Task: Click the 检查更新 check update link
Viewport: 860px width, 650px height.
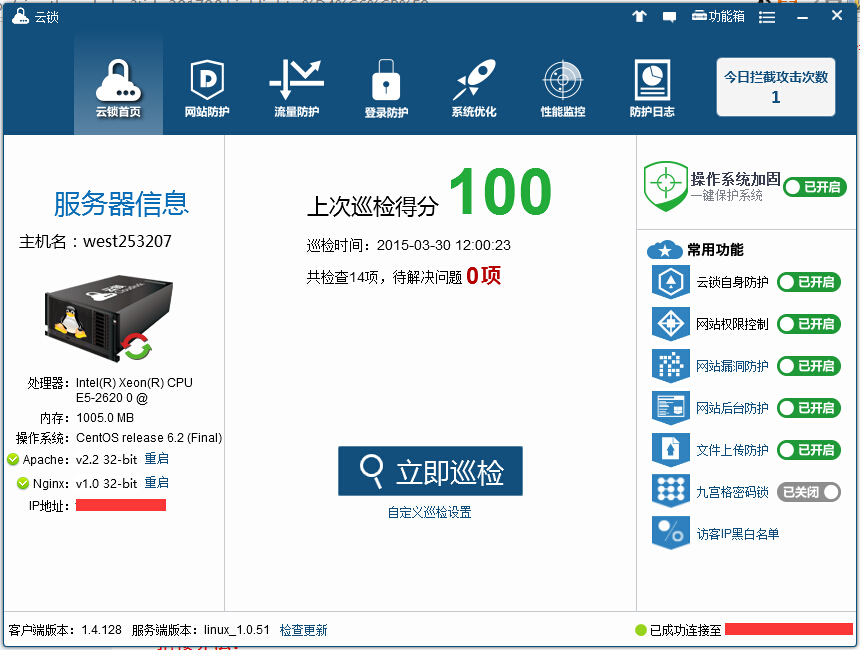Action: tap(303, 630)
